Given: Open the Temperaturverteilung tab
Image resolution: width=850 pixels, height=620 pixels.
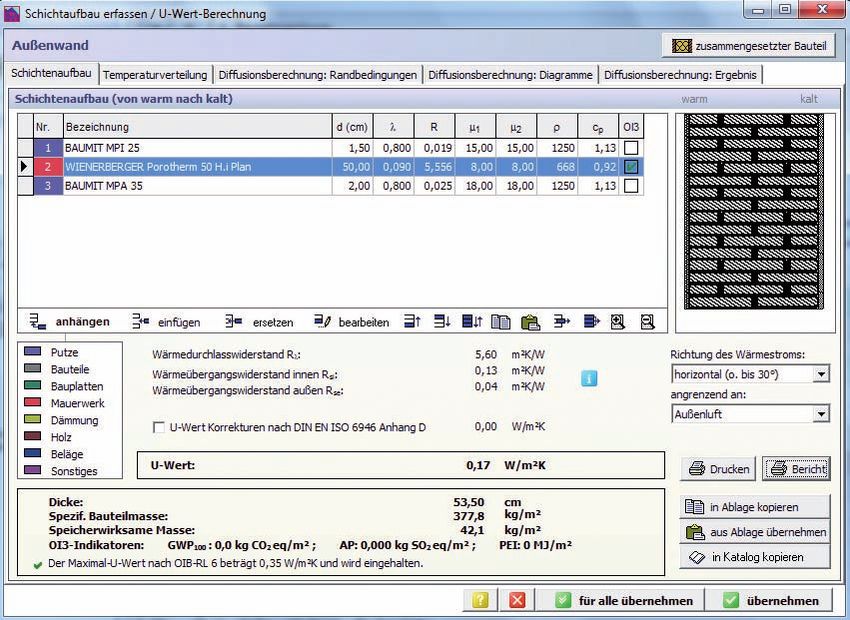Looking at the screenshot, I should [x=155, y=75].
